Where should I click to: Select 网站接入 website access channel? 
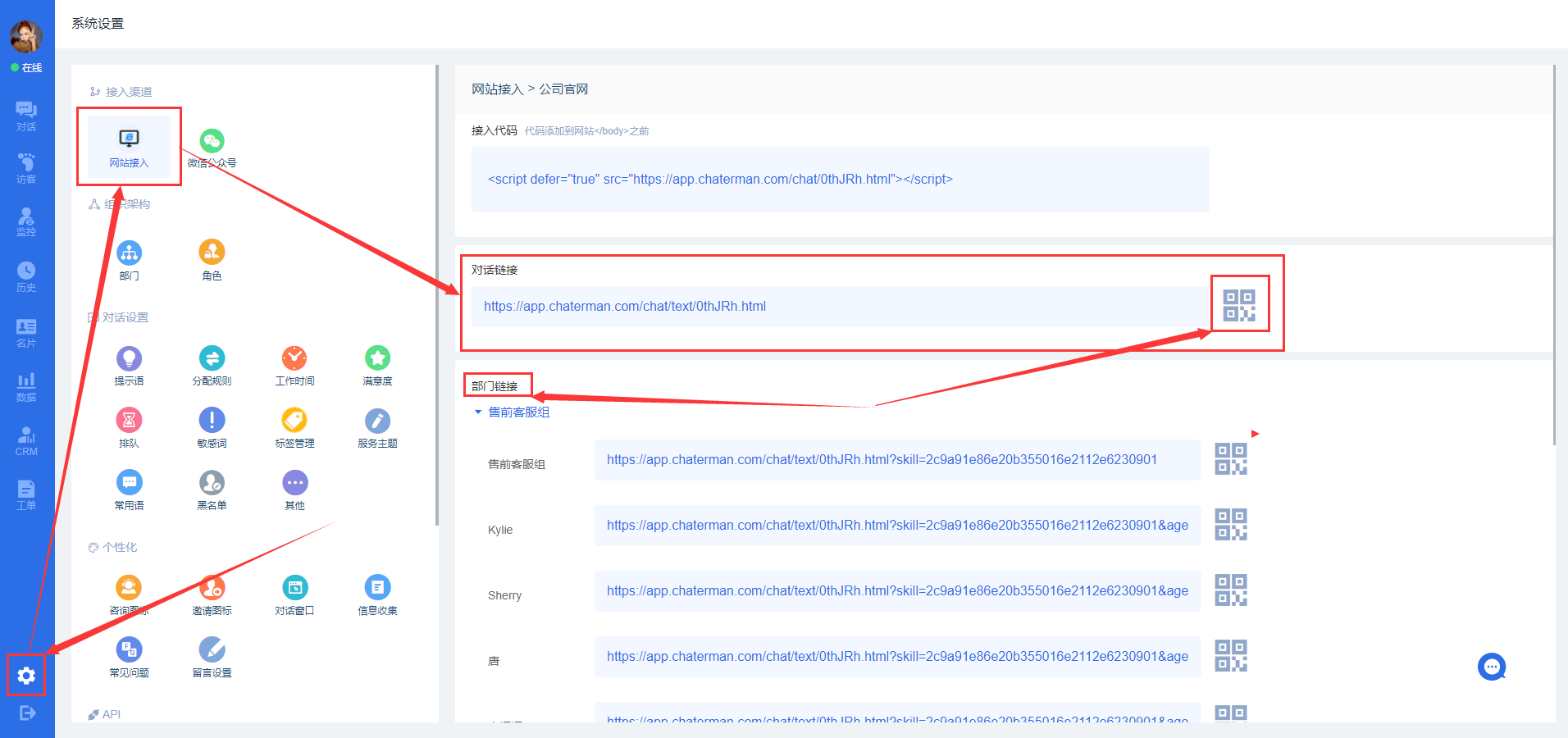coord(129,147)
